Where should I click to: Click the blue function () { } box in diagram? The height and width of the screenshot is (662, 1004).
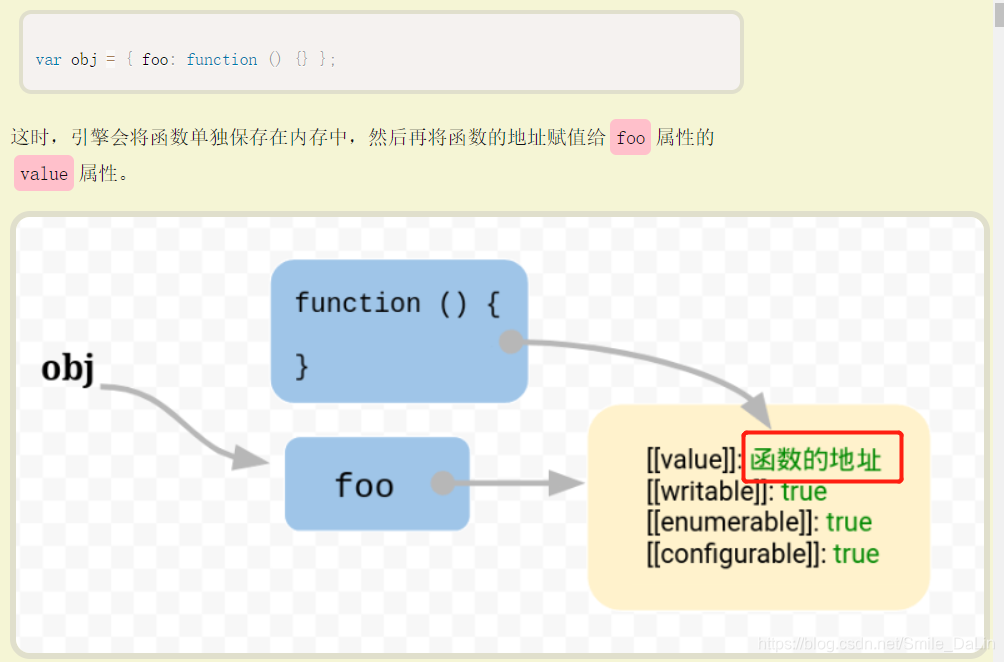[399, 332]
